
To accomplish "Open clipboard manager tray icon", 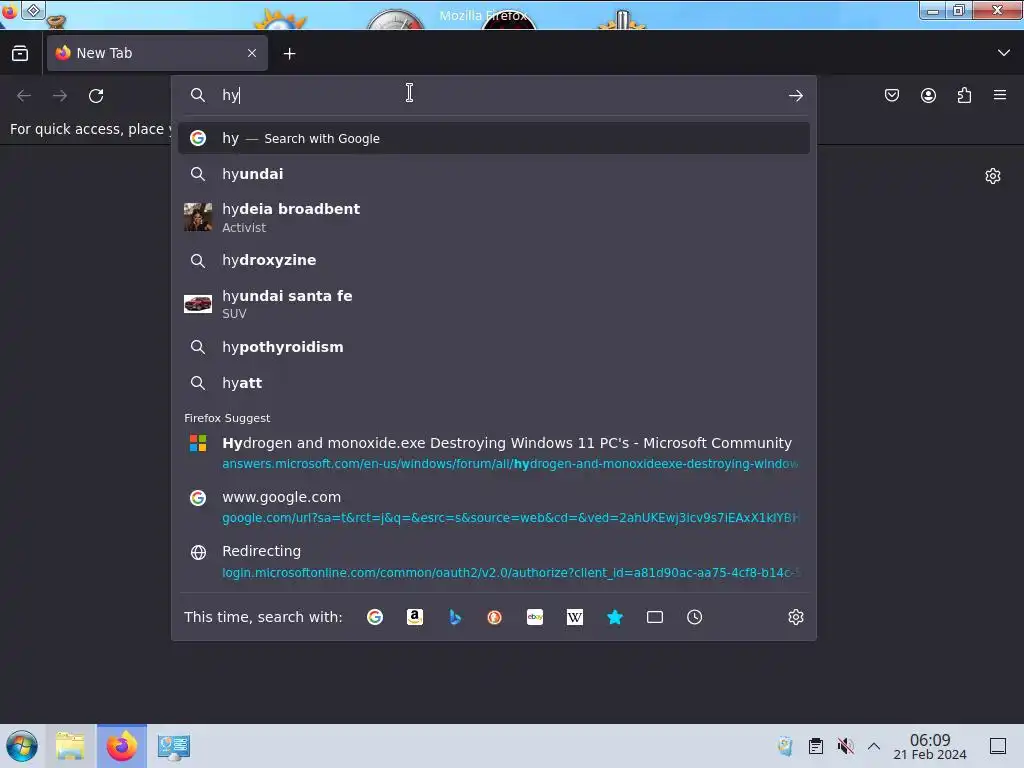I will pos(816,746).
